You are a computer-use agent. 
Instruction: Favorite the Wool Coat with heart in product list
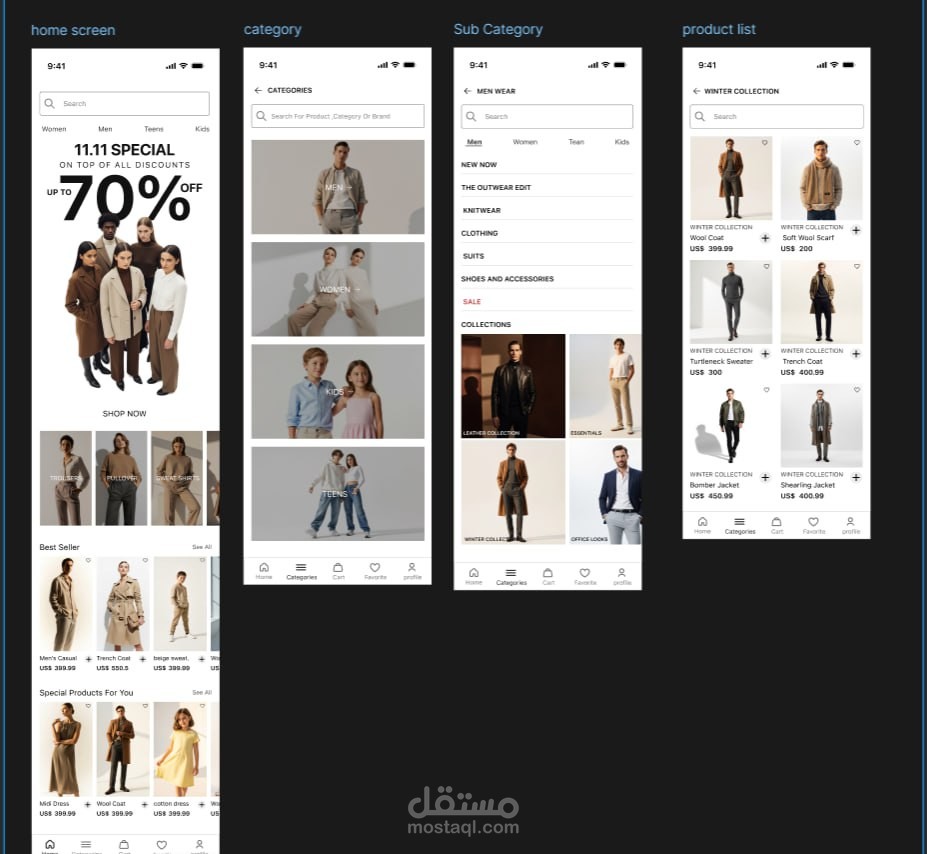coord(764,143)
